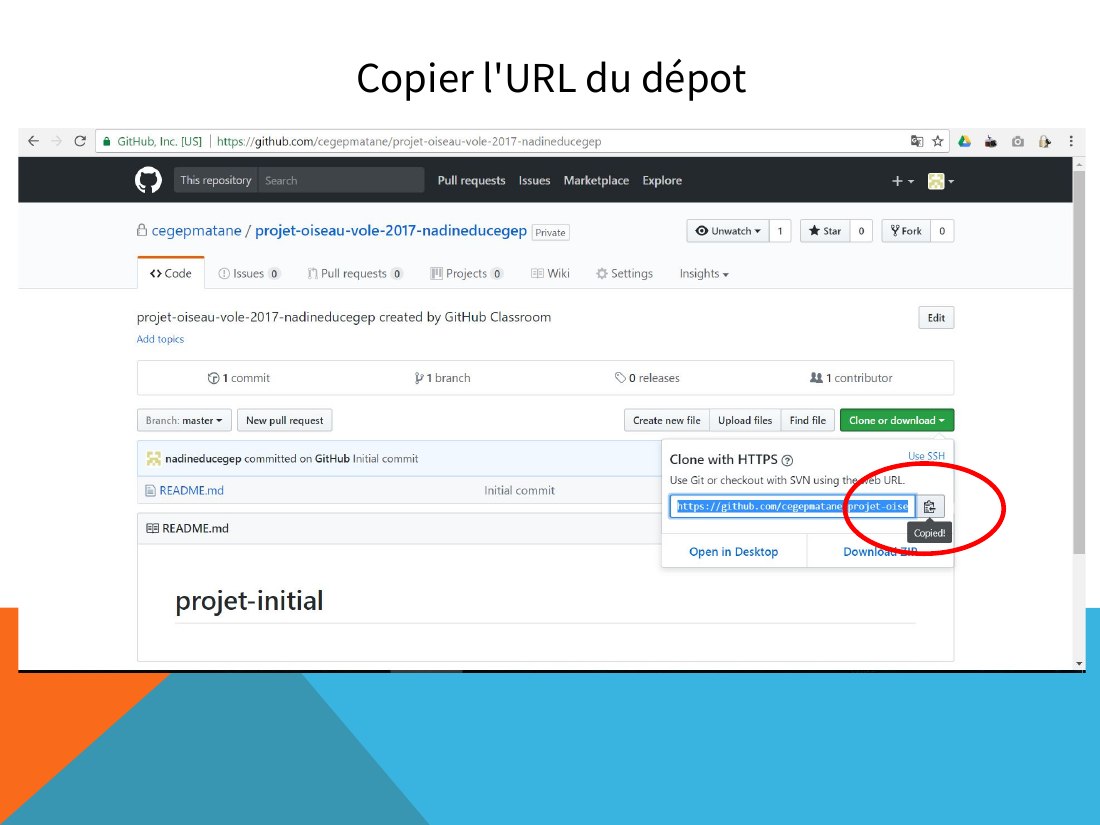This screenshot has height=825, width=1100.
Task: Click the Initial commit message link
Action: pyautogui.click(x=385, y=459)
